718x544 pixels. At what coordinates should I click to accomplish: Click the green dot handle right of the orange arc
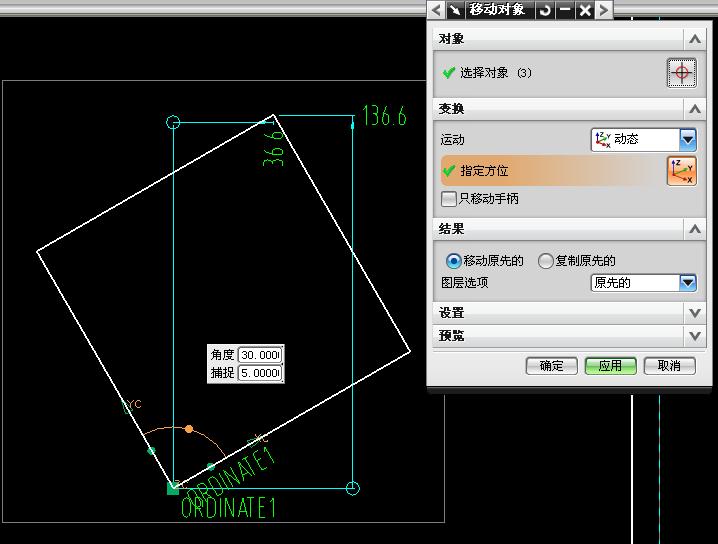pyautogui.click(x=211, y=467)
